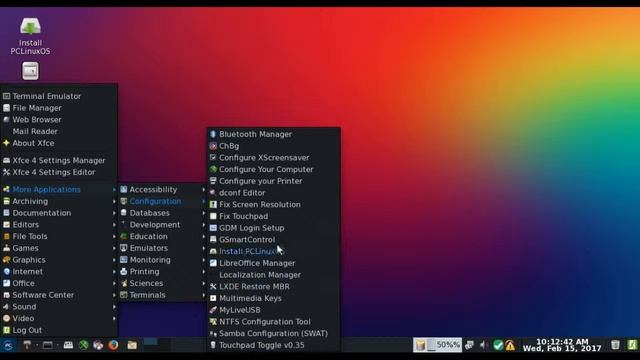This screenshot has width=640, height=360.
Task: Click the yellow warning tray icon
Action: click(510, 346)
